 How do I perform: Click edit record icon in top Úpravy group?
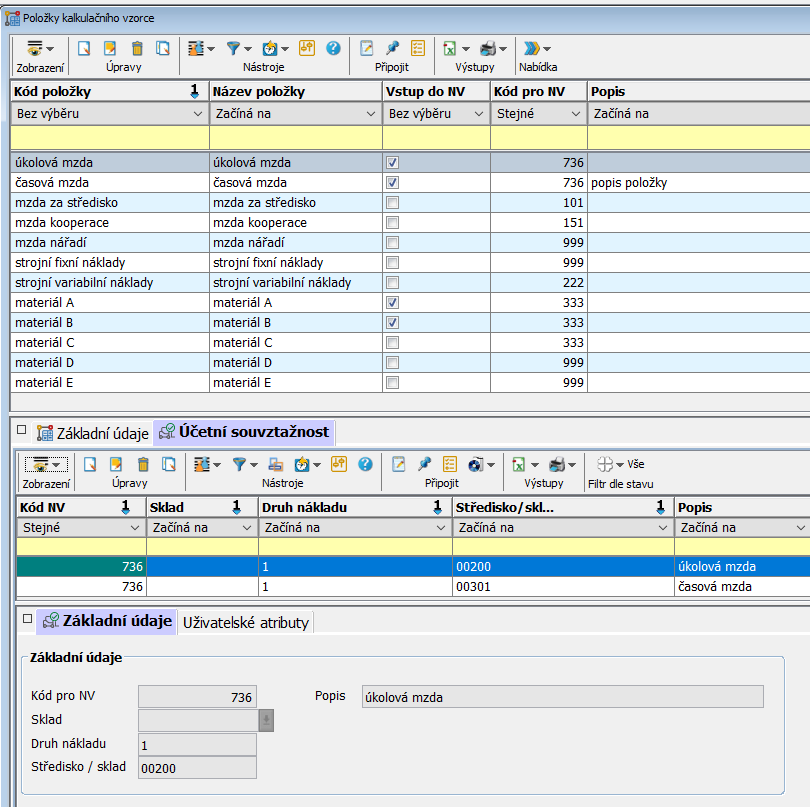click(110, 49)
